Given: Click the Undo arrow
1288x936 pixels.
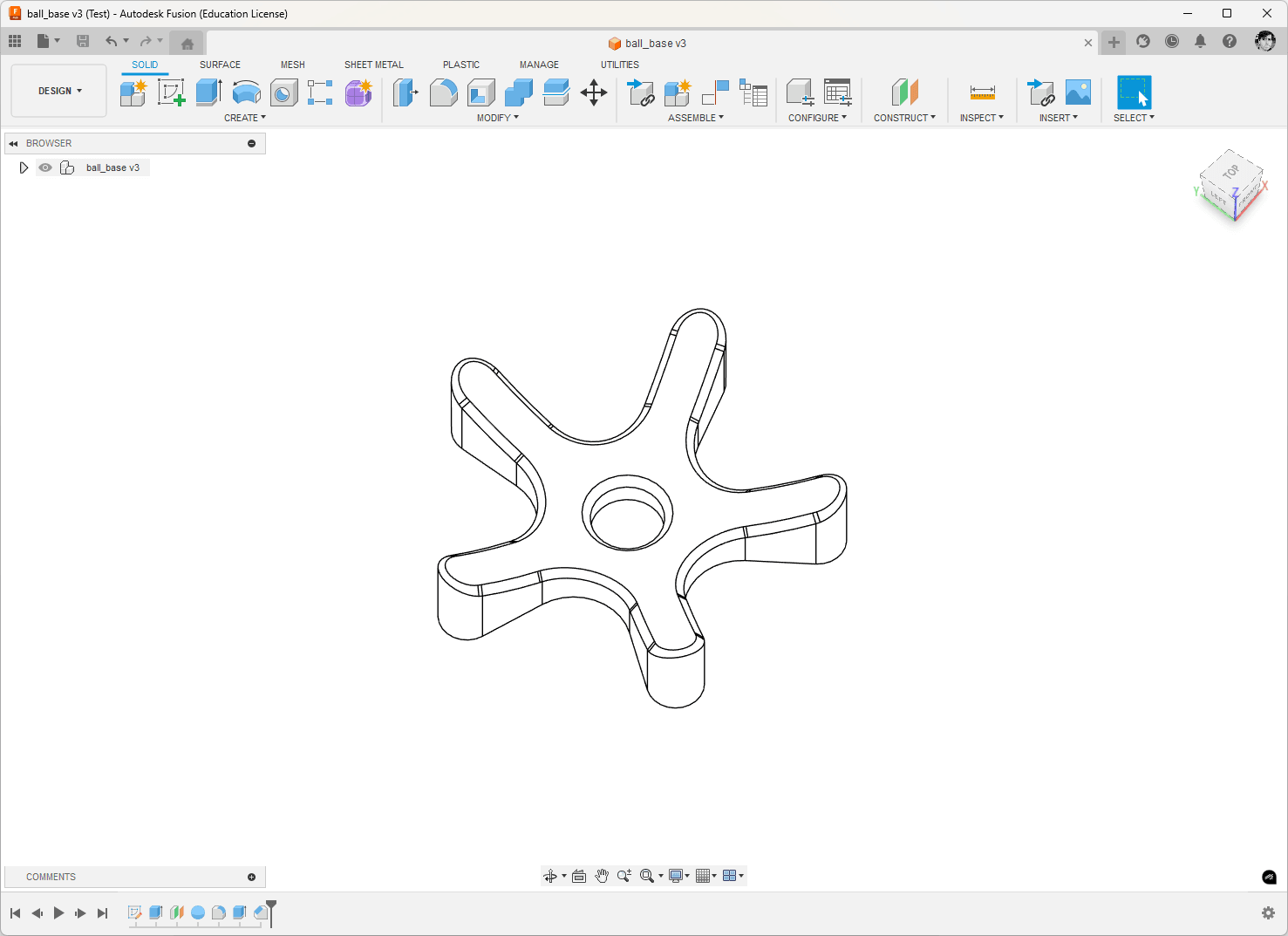Looking at the screenshot, I should 111,41.
